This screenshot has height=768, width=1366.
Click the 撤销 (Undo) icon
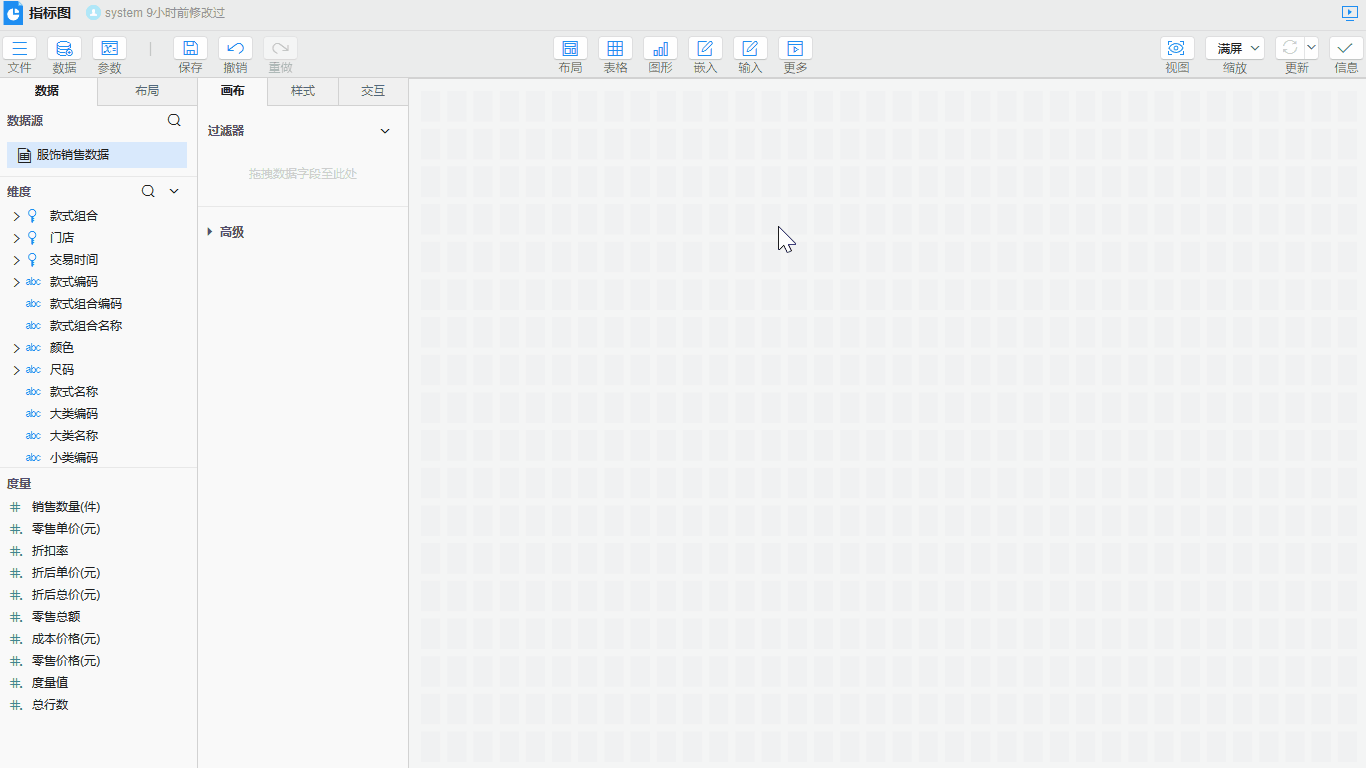coord(235,48)
